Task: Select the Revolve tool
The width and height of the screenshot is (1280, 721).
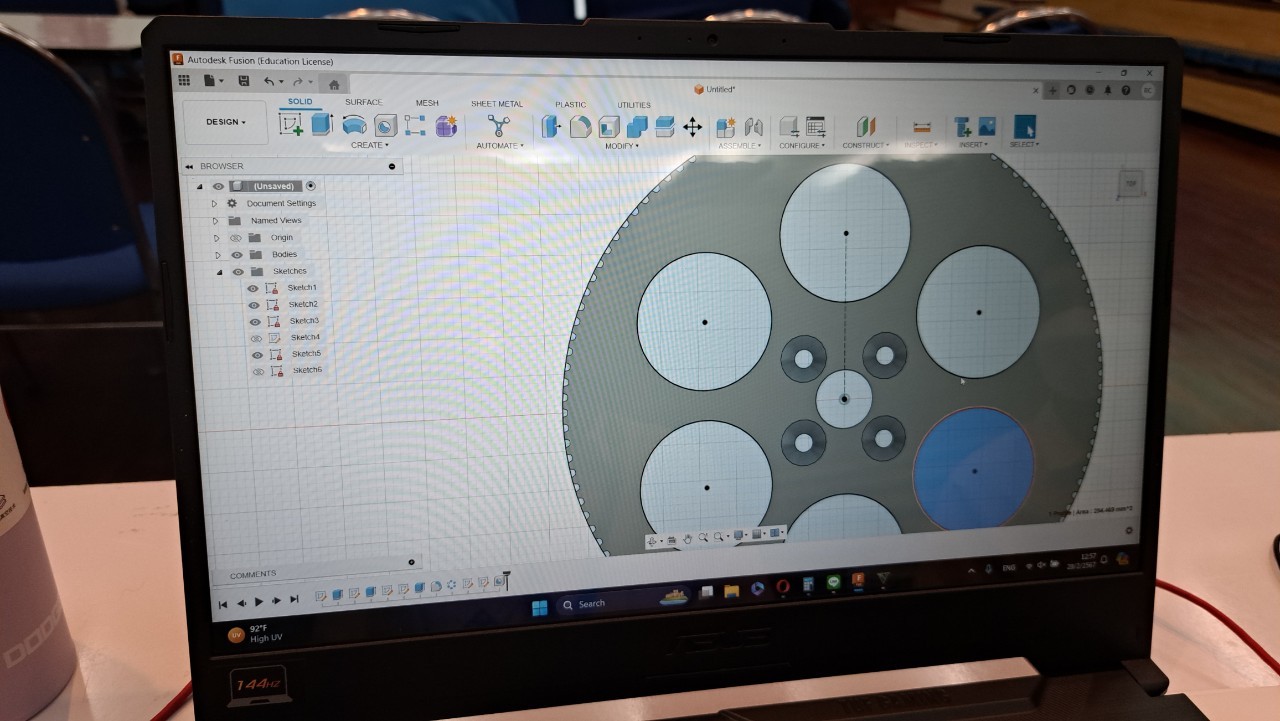Action: point(353,125)
